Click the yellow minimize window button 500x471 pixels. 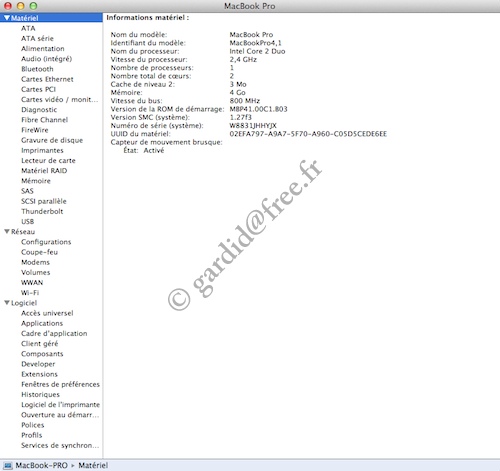tap(20, 6)
